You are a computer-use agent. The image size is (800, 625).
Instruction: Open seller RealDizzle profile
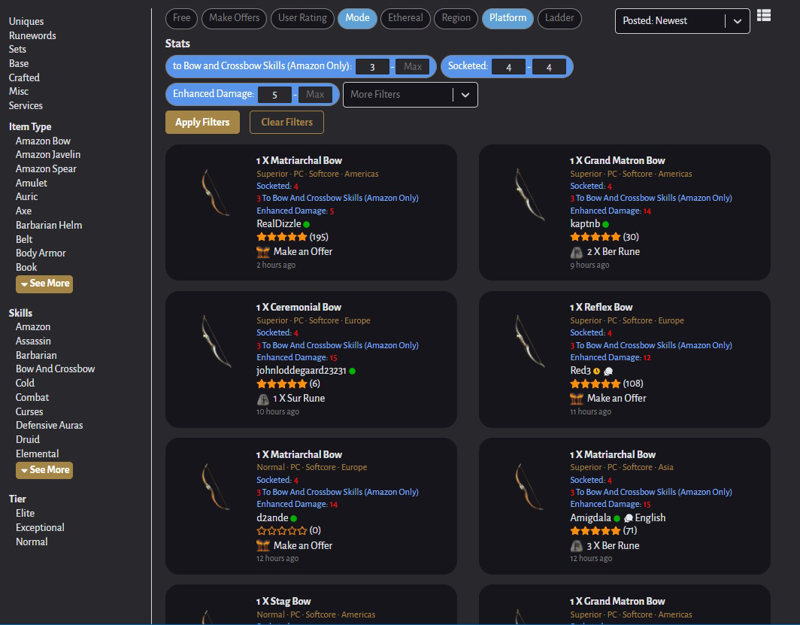[x=279, y=224]
